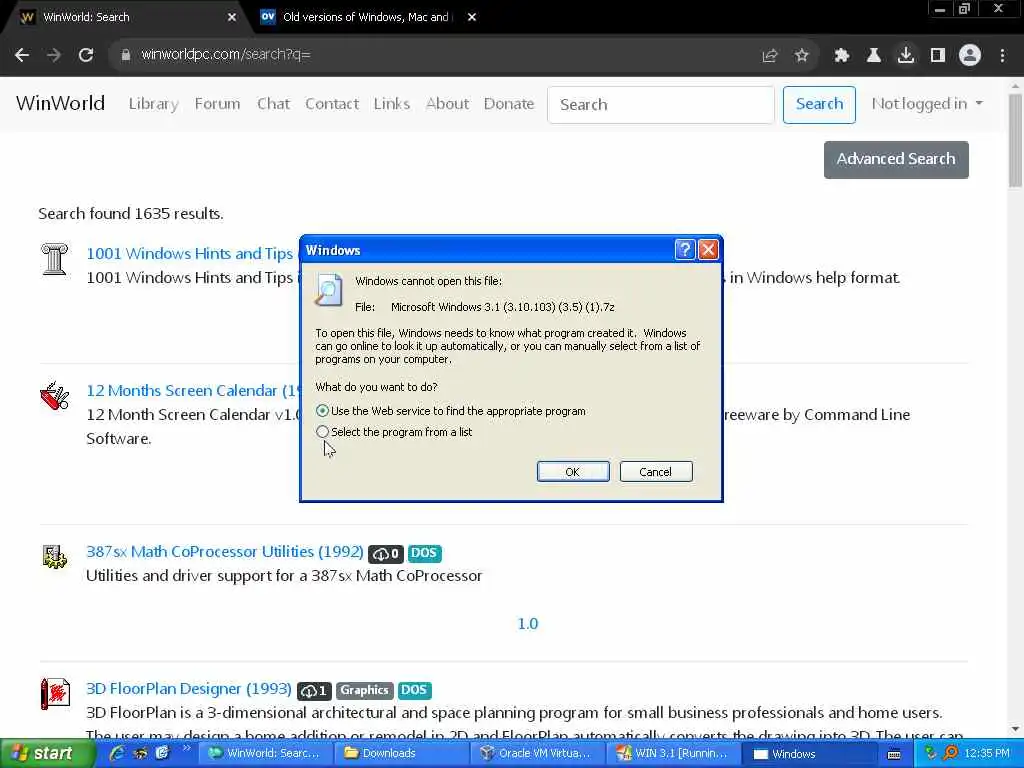1024x768 pixels.
Task: Go back in browser history
Action: point(22,55)
